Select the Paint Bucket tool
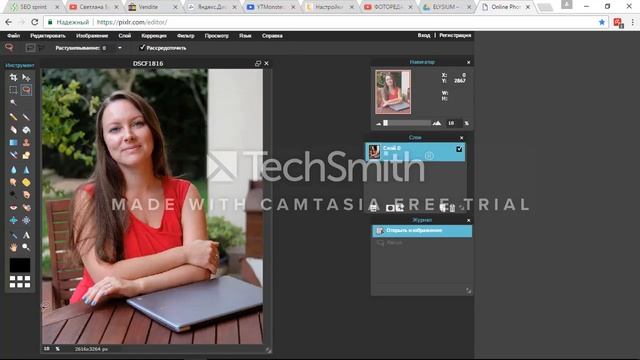The width and height of the screenshot is (640, 360). click(x=26, y=130)
